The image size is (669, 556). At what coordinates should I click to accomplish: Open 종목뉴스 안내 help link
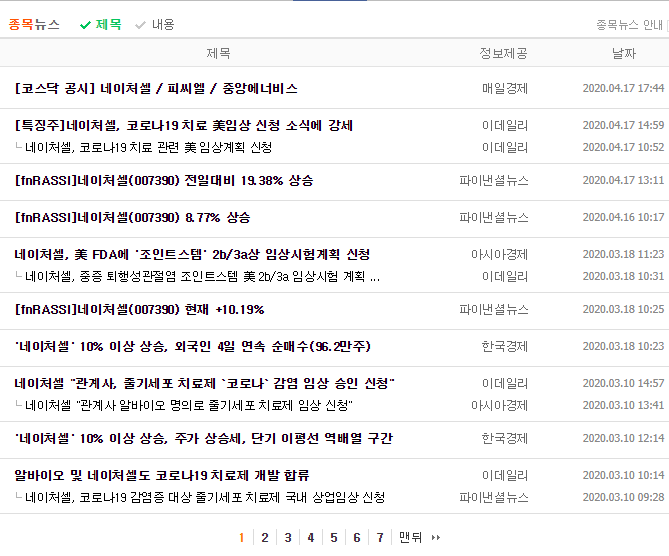(629, 25)
